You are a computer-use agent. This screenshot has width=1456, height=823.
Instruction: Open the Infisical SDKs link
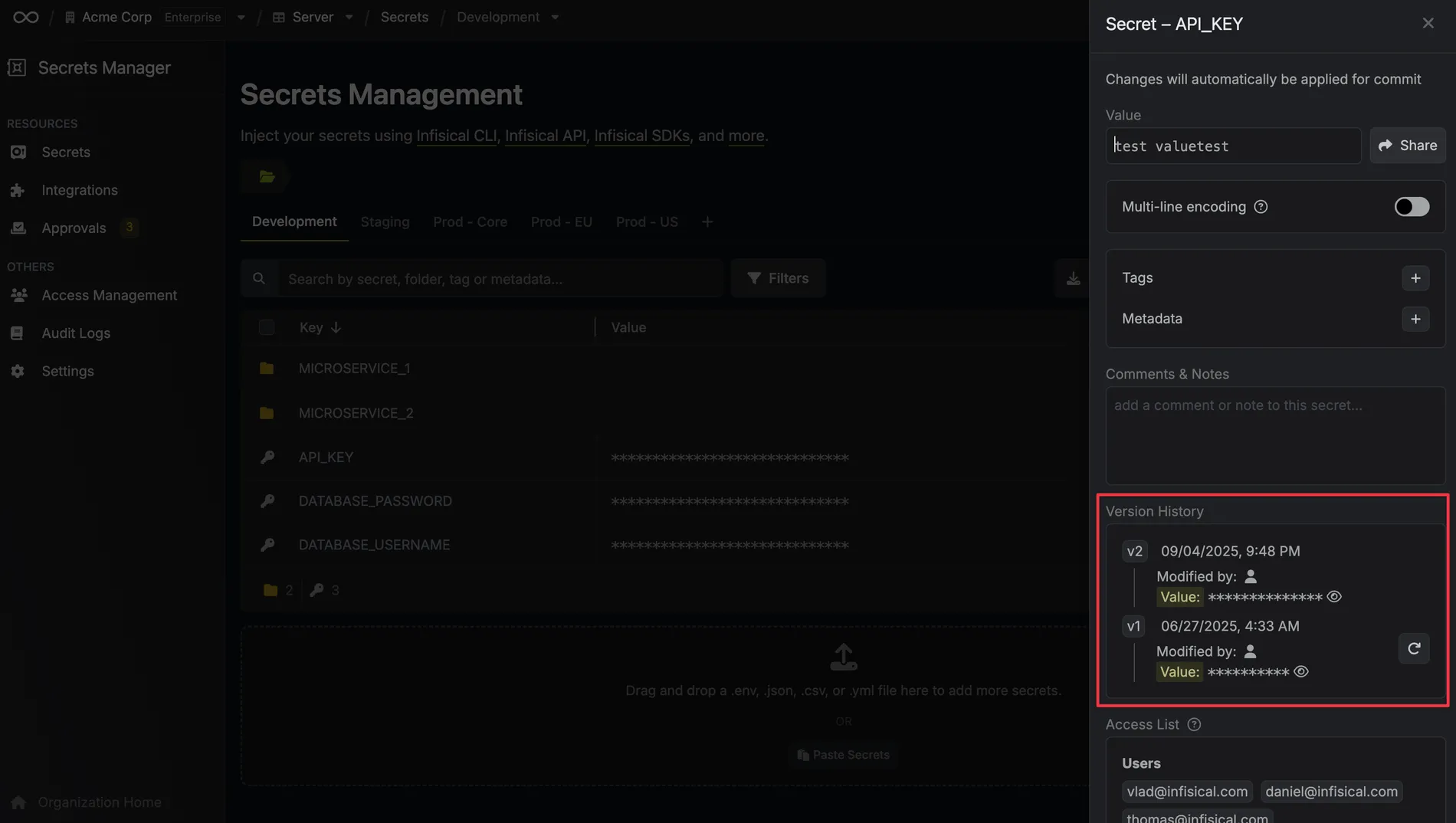point(642,136)
